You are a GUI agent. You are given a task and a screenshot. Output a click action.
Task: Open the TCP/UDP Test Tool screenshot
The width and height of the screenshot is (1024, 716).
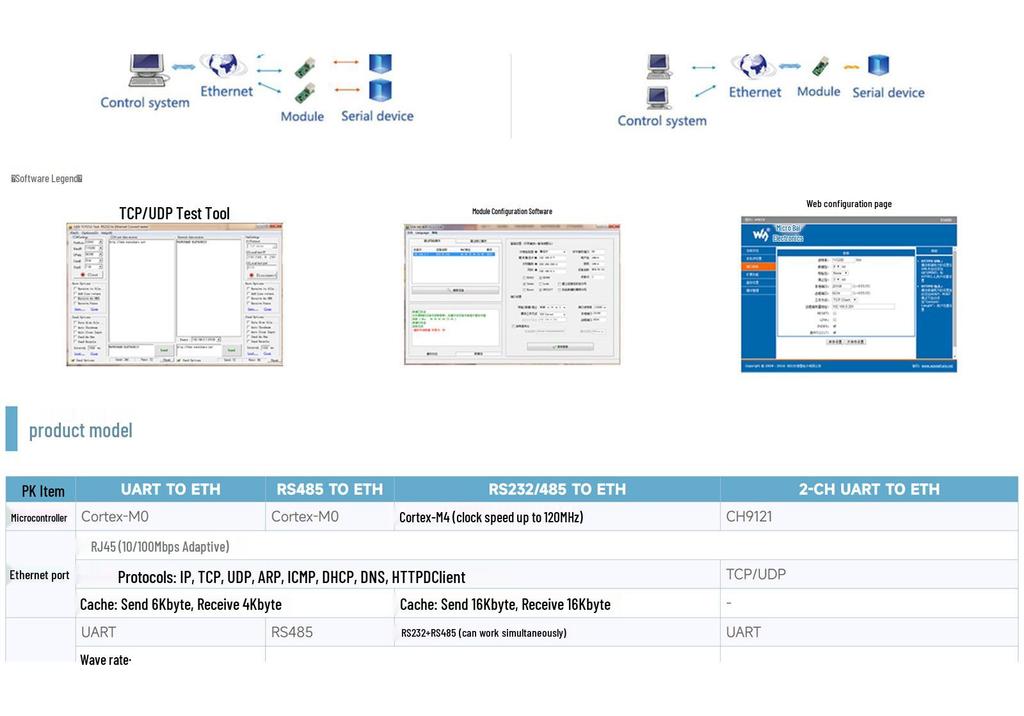tap(175, 295)
